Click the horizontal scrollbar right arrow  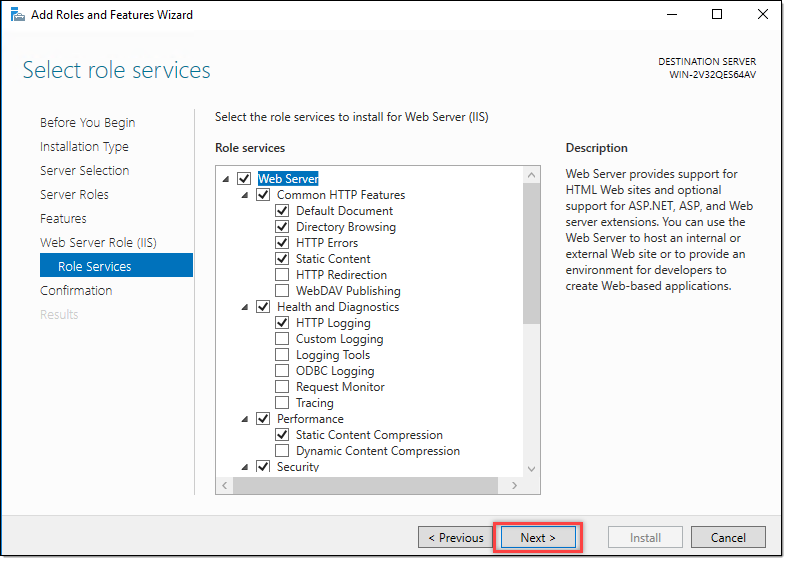pyautogui.click(x=516, y=485)
